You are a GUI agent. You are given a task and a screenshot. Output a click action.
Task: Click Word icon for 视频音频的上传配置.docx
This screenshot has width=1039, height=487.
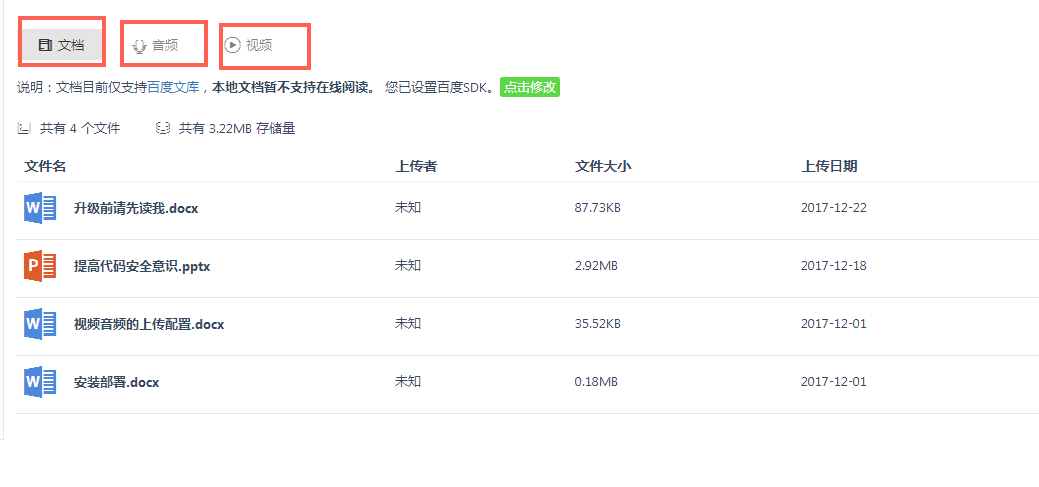click(40, 324)
